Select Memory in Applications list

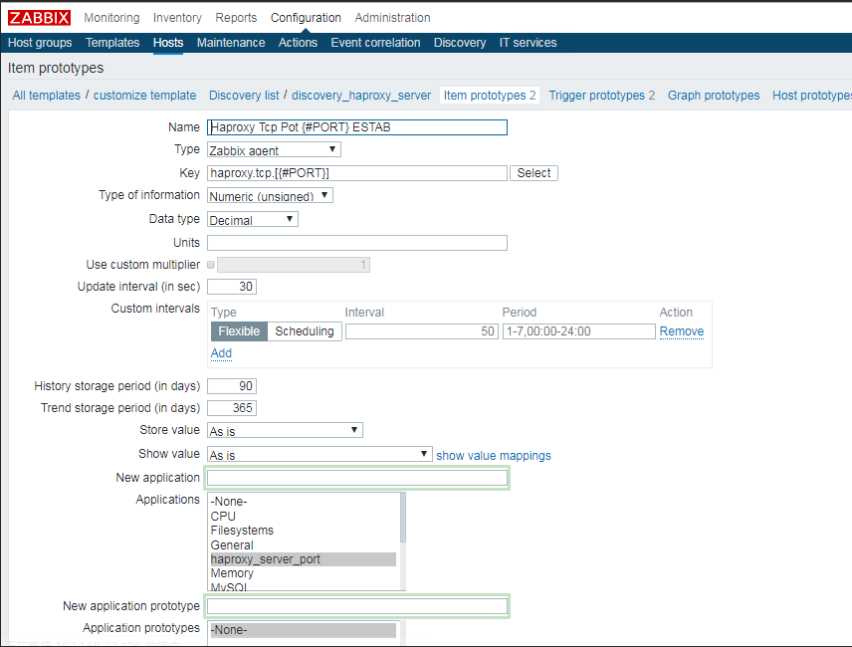point(303,573)
